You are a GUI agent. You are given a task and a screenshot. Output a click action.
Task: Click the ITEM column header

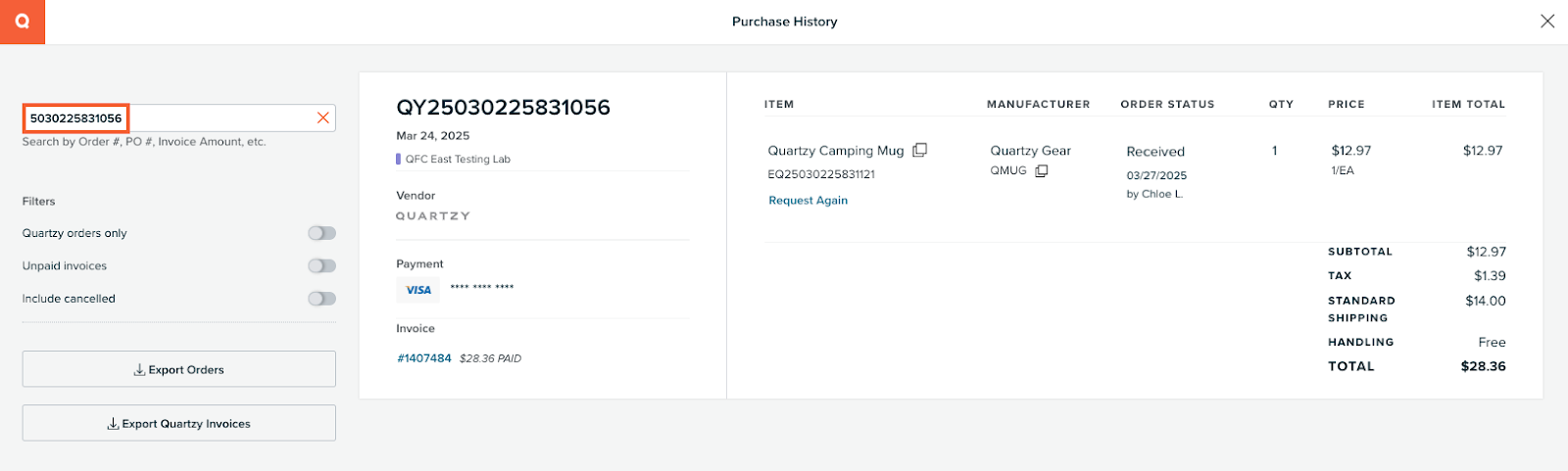point(779,104)
